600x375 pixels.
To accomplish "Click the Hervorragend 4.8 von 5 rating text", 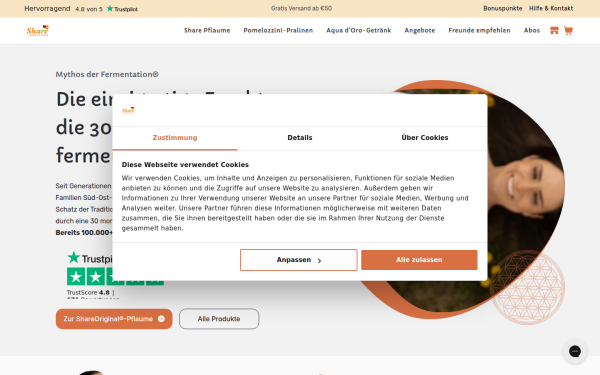I will 64,8.
